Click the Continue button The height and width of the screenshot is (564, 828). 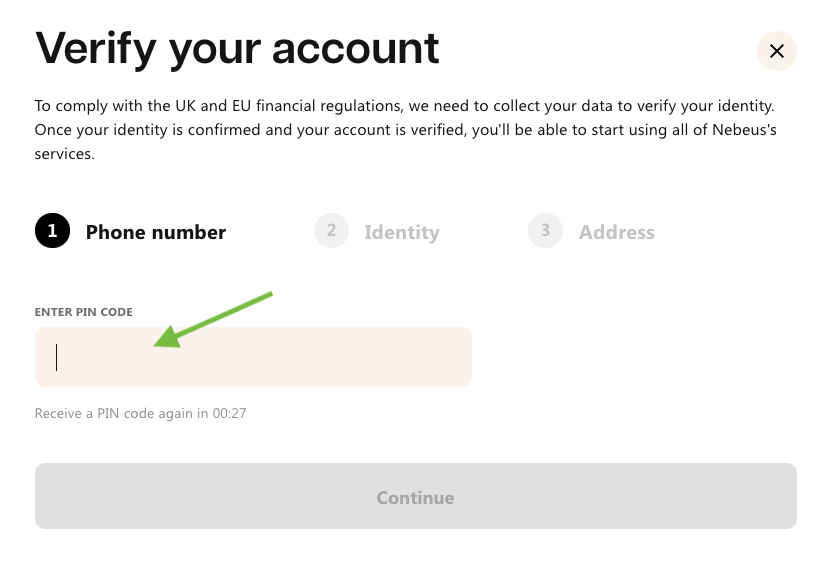416,496
